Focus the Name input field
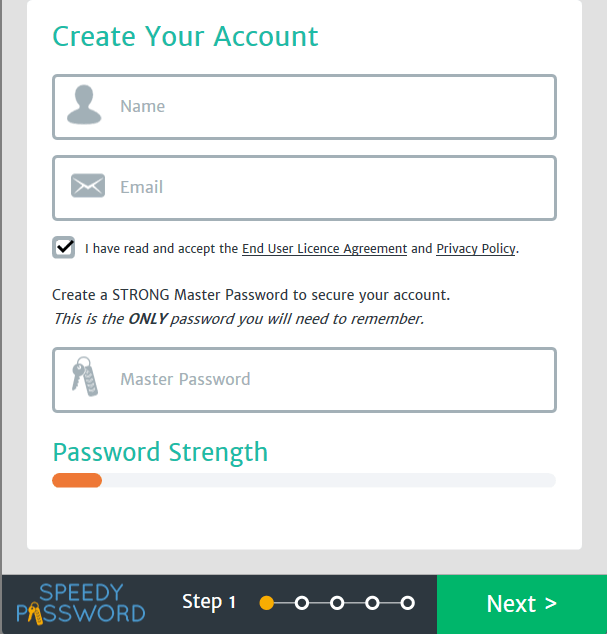607x634 pixels. point(305,107)
